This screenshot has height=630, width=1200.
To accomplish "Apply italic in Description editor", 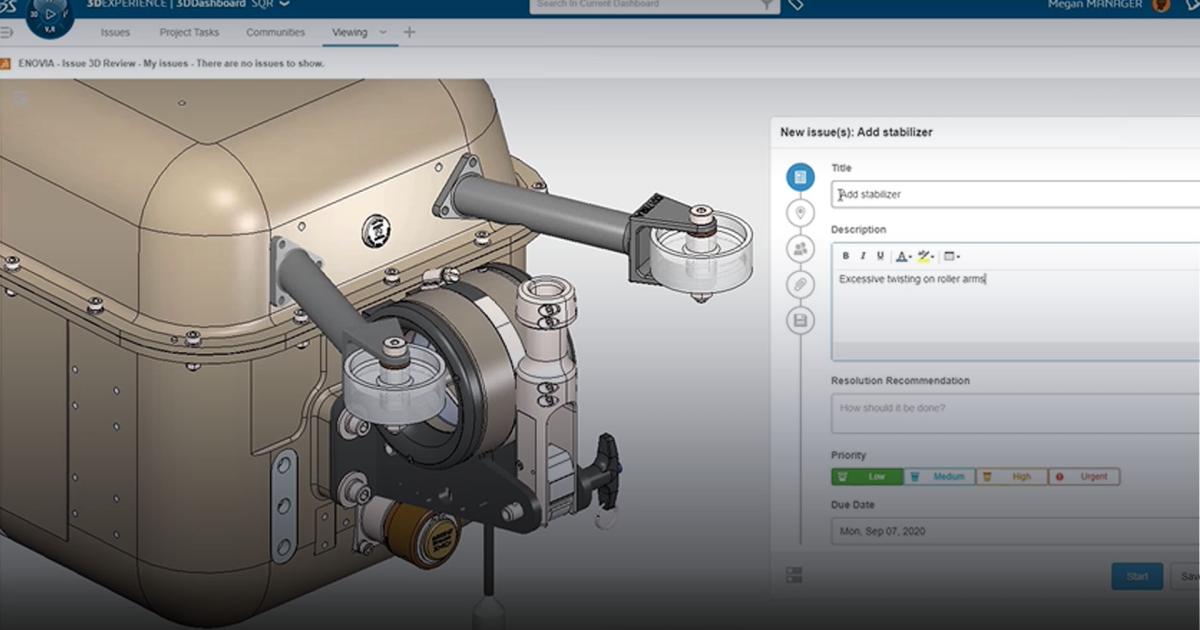I will point(863,256).
